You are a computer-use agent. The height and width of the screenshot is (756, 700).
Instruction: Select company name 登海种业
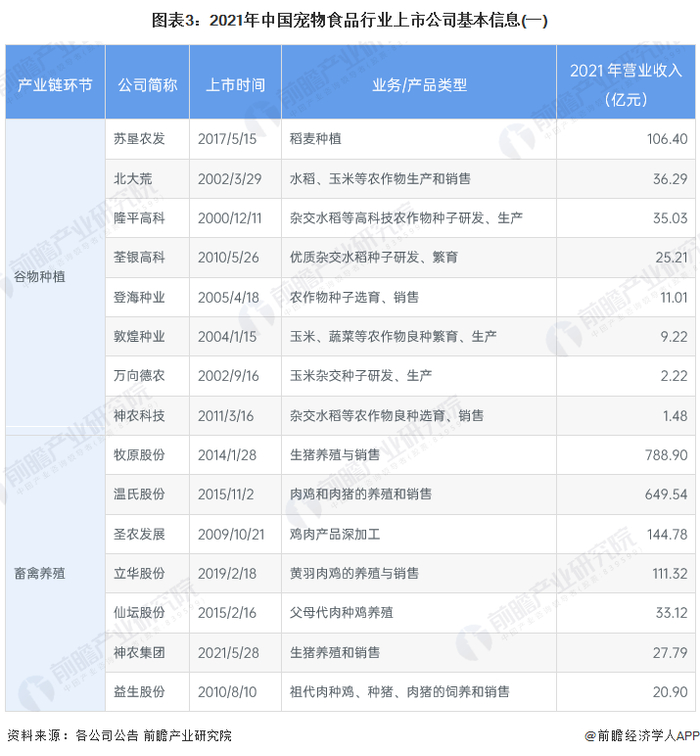(139, 297)
